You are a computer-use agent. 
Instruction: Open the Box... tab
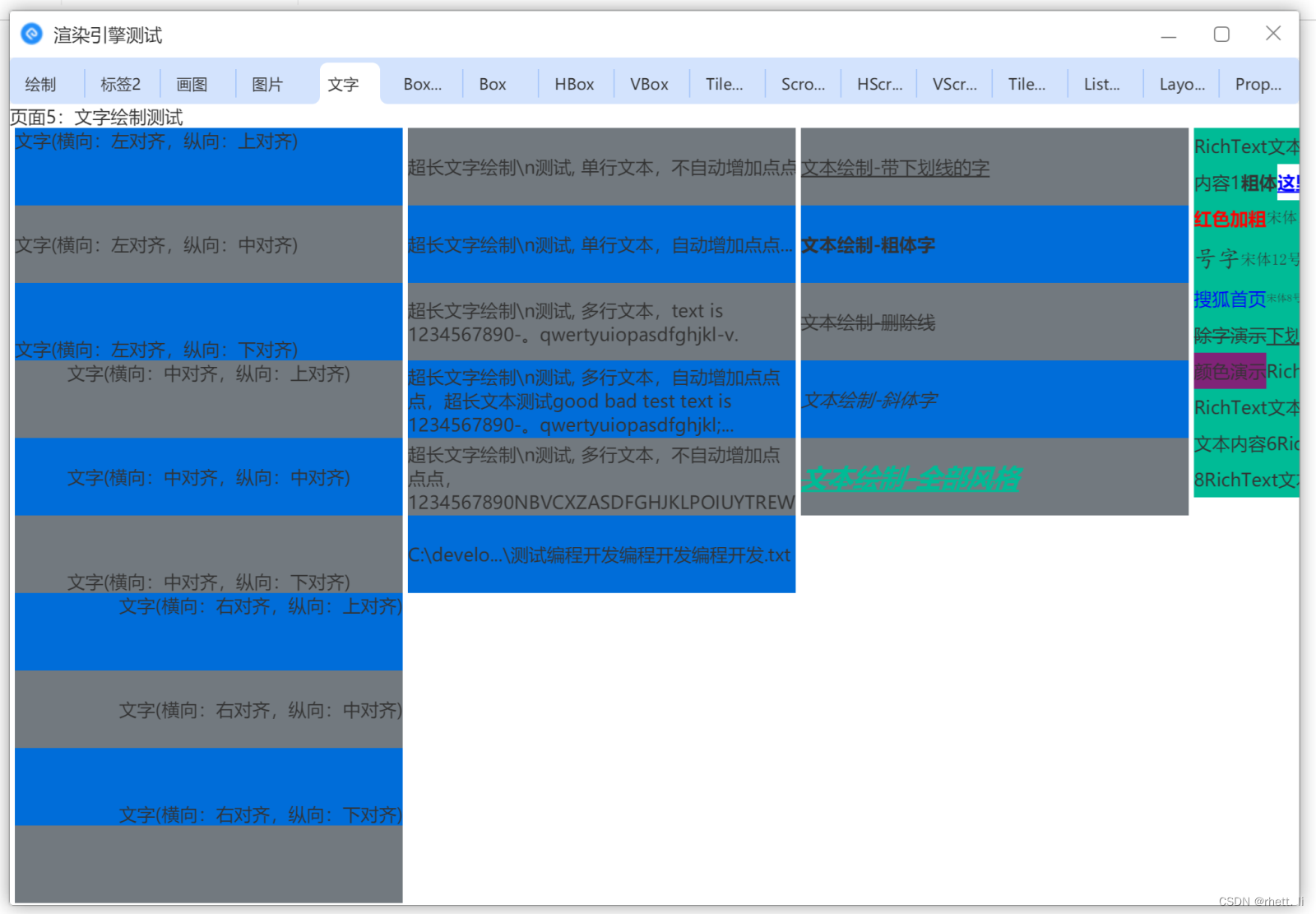point(423,84)
